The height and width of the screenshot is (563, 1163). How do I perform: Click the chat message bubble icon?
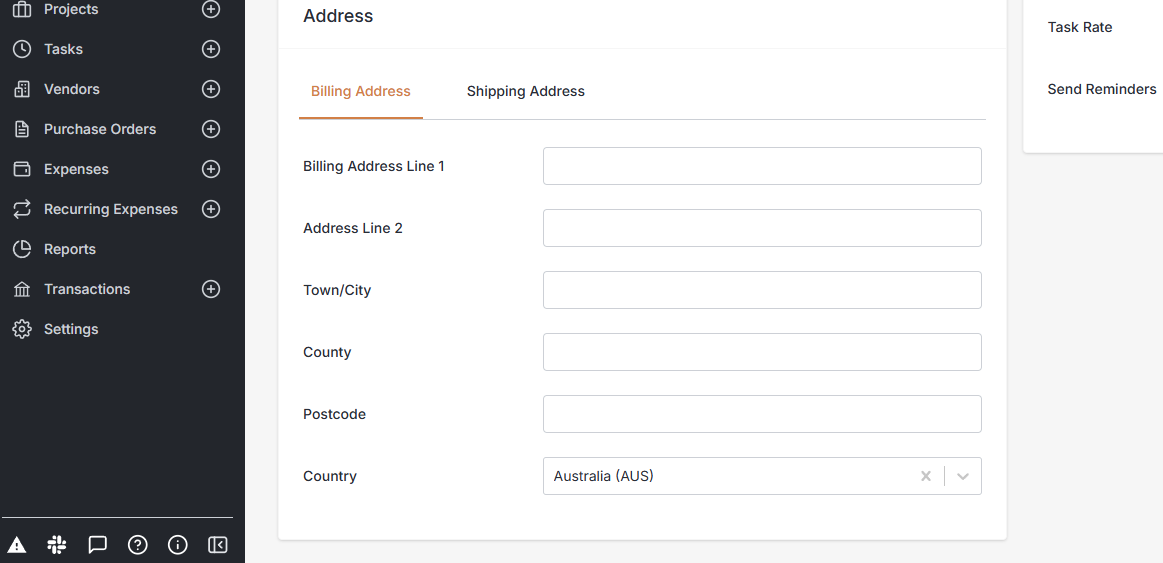click(97, 545)
